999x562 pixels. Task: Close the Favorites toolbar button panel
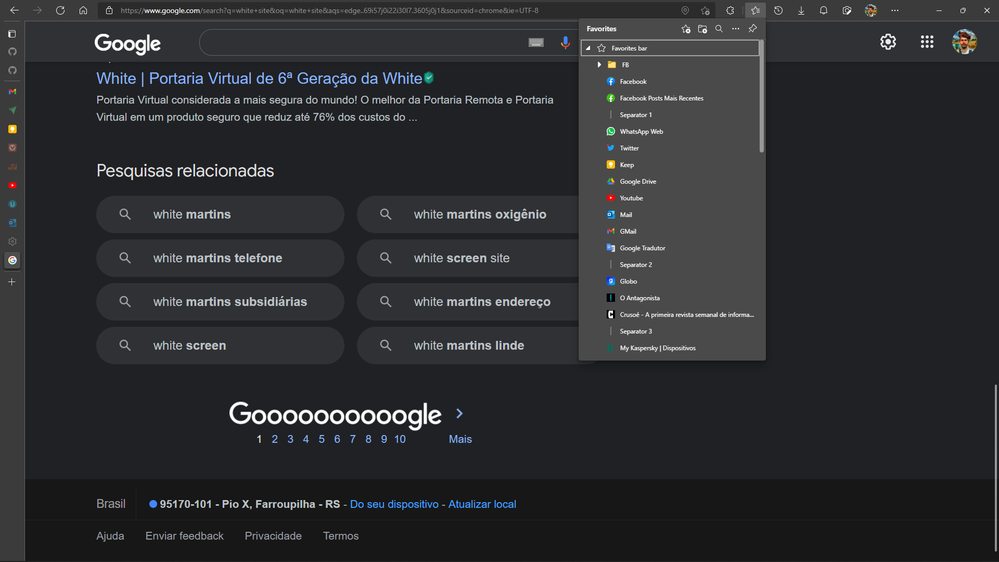point(755,10)
